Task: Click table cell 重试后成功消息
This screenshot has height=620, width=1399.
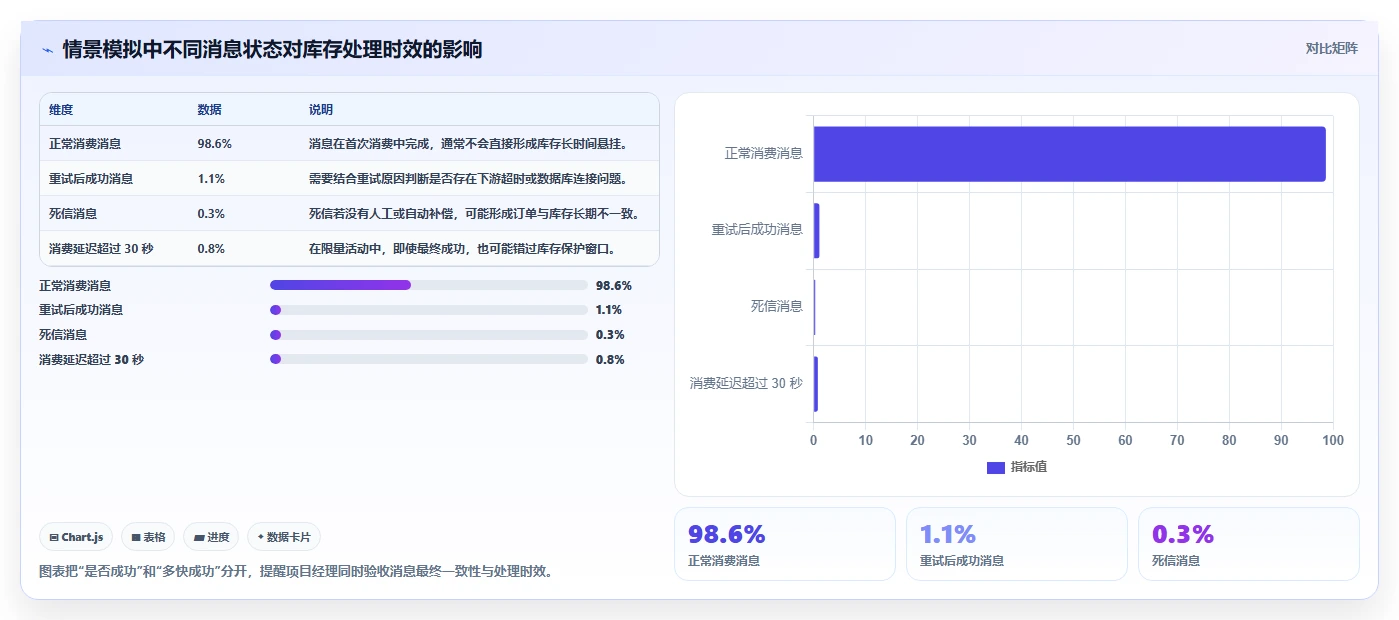Action: click(91, 179)
